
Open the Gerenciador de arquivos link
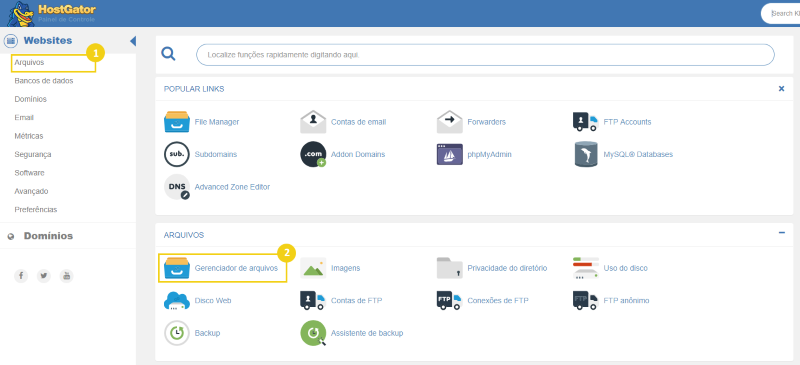(236, 268)
